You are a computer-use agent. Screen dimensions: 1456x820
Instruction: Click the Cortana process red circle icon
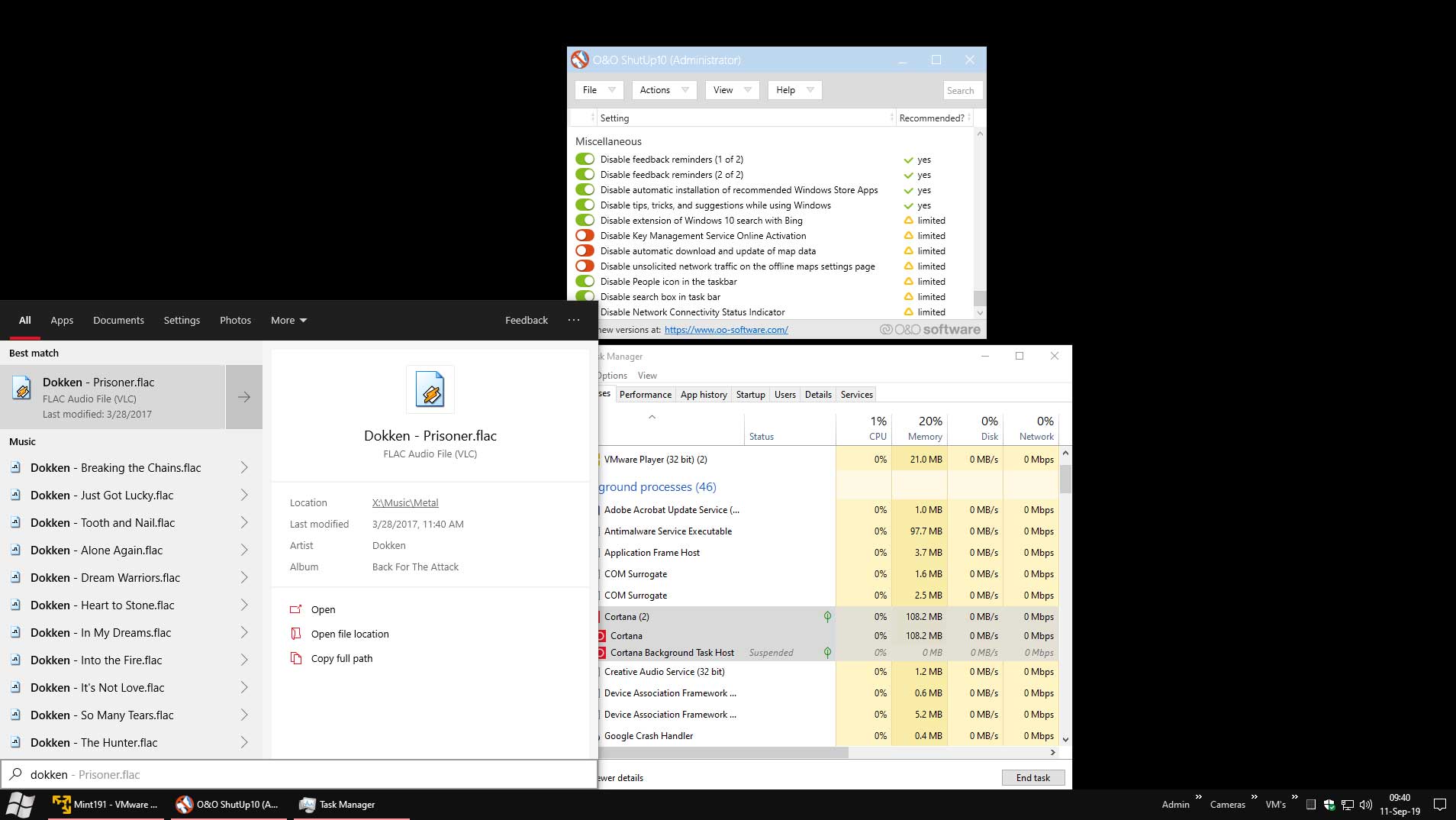click(601, 635)
